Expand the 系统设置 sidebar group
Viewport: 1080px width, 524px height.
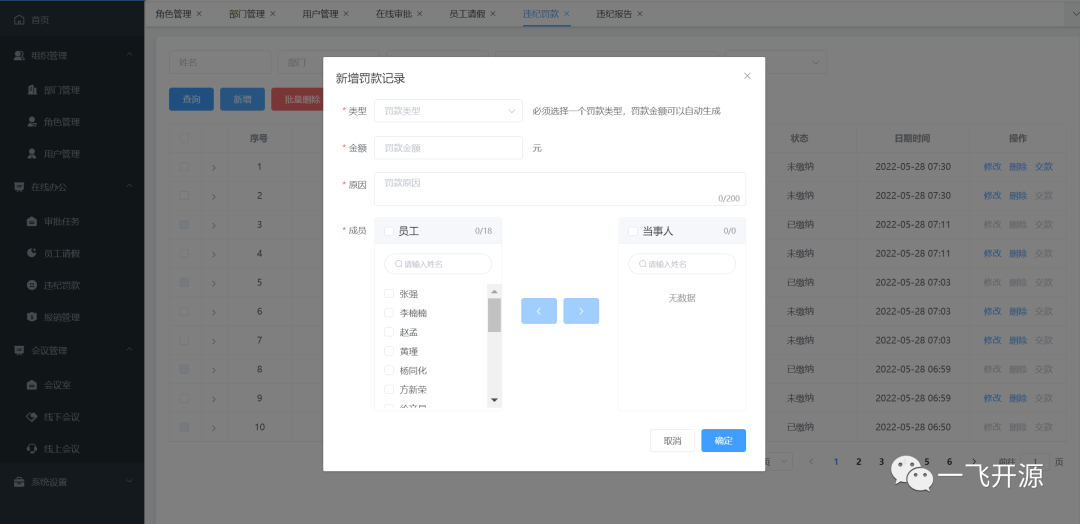point(129,482)
